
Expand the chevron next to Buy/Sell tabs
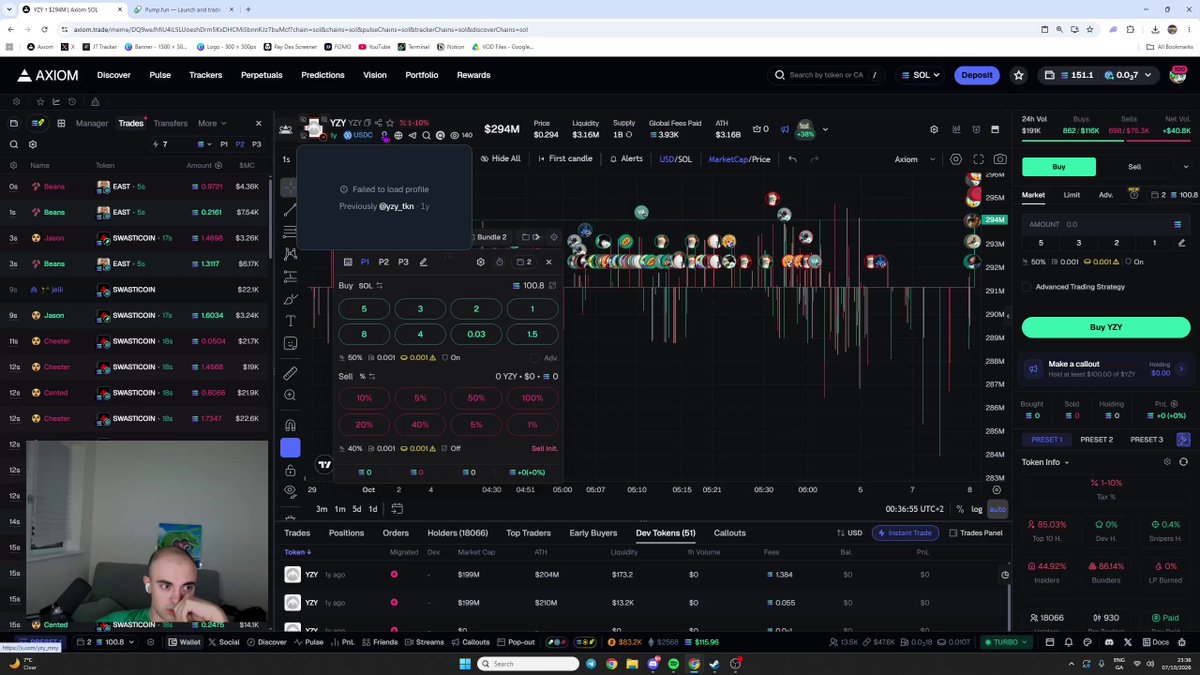tap(1186, 167)
